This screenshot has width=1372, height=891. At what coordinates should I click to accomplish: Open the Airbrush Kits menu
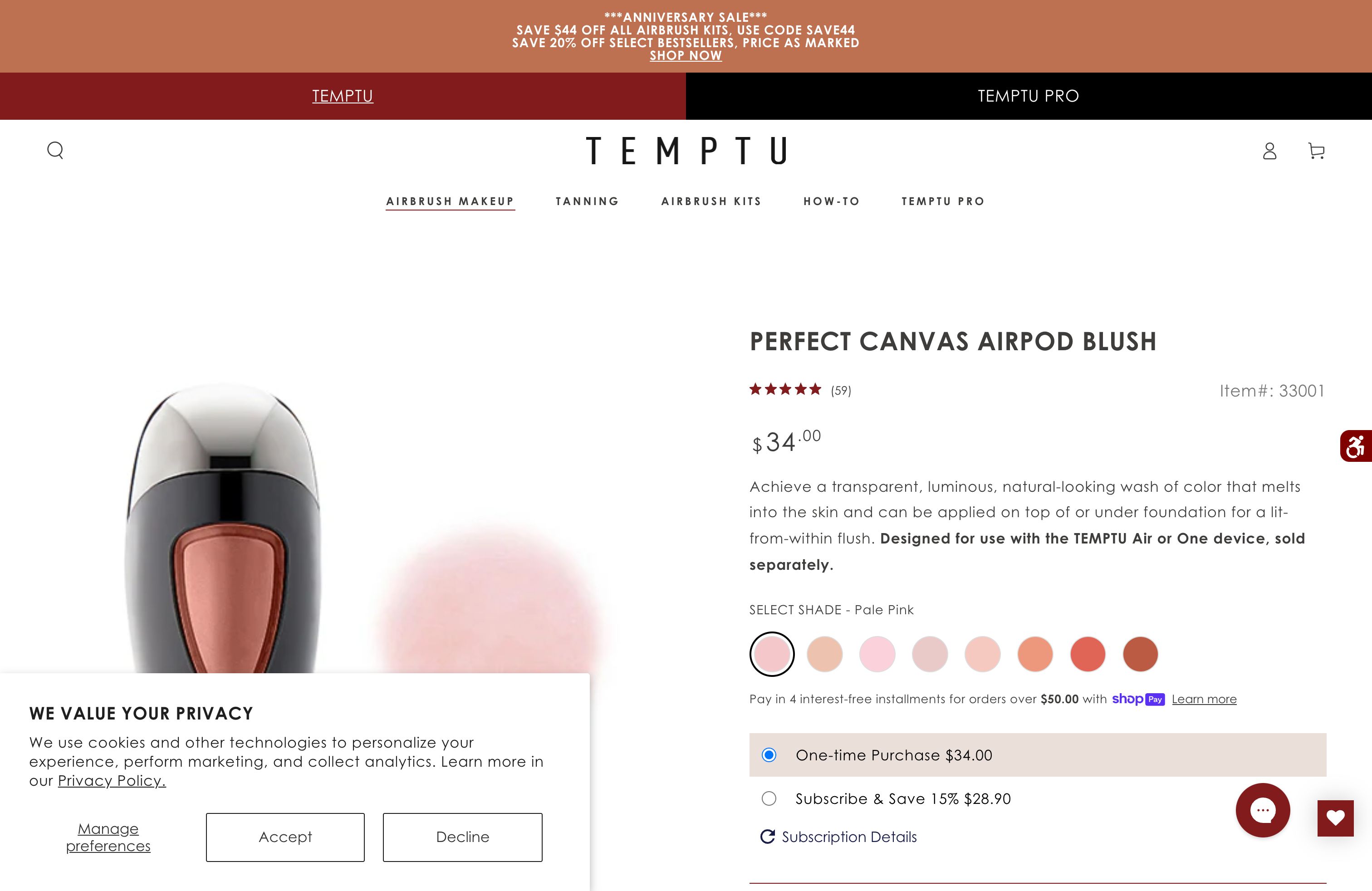tap(711, 201)
